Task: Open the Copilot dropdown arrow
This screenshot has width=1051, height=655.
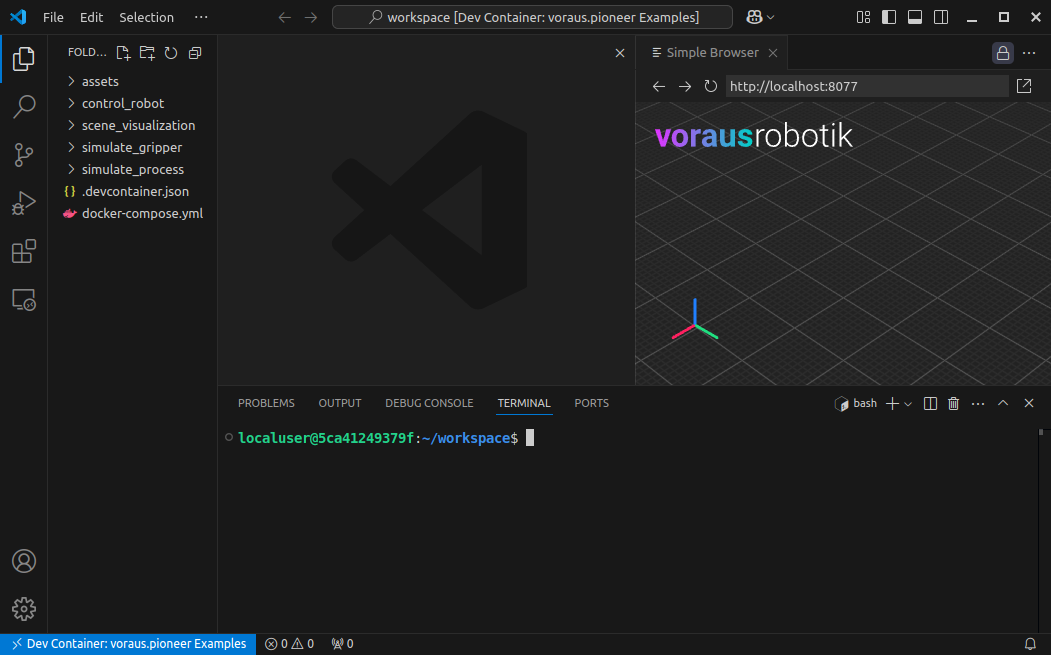Action: (771, 17)
